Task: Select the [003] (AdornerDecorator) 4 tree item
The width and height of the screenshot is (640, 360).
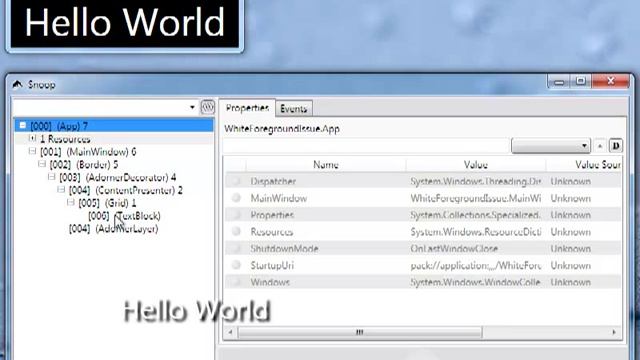Action: [118, 177]
